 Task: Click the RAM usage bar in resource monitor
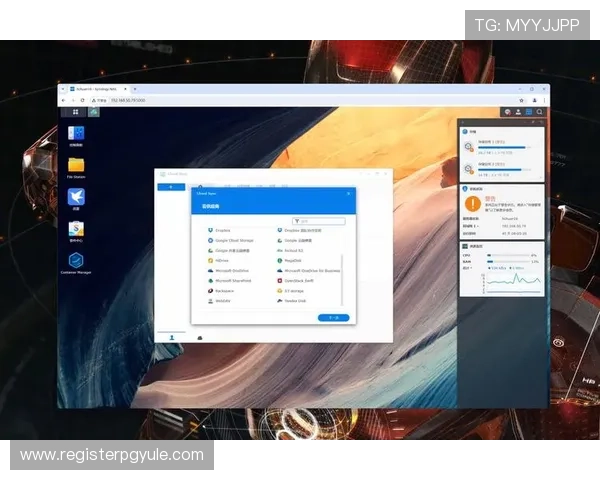(508, 262)
